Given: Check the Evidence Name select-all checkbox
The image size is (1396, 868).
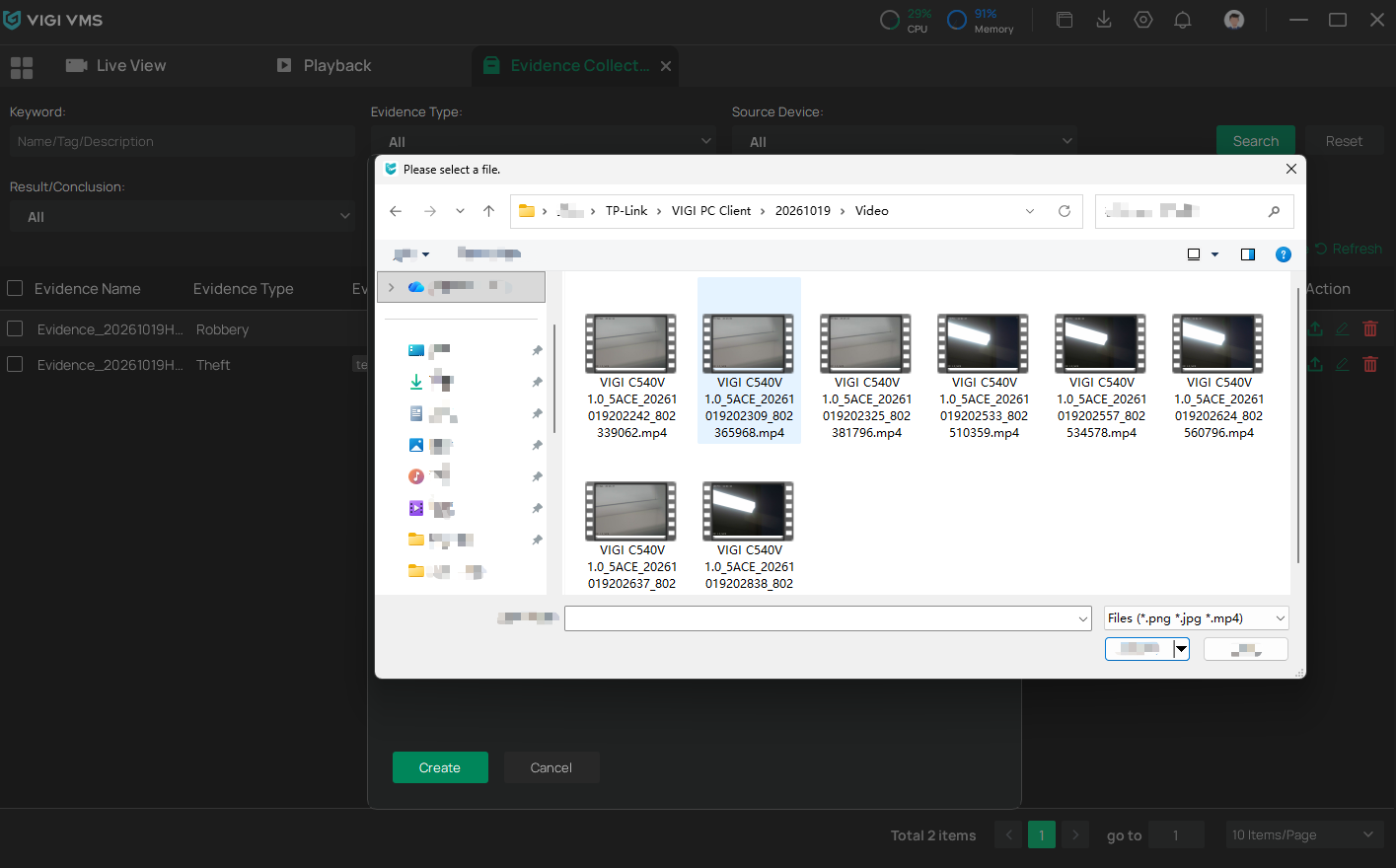Looking at the screenshot, I should click(15, 288).
